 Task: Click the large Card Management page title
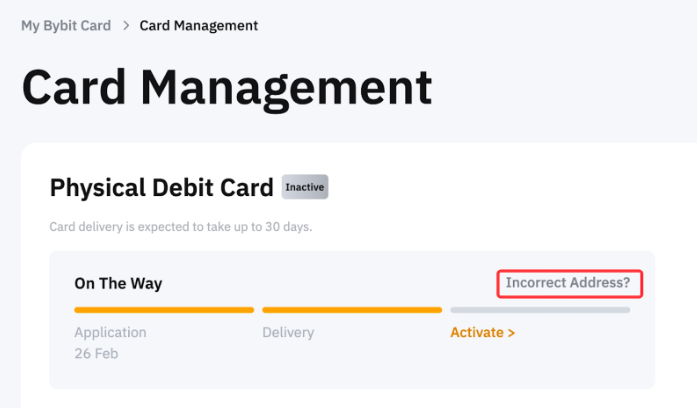226,88
